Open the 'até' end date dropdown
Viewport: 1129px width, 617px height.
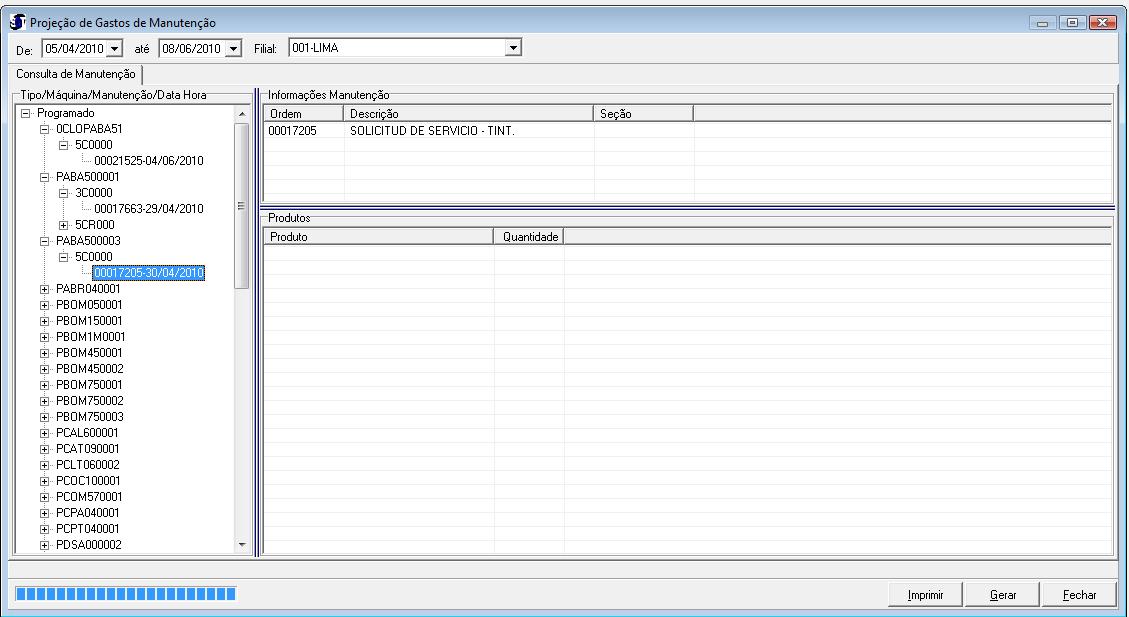tap(234, 48)
